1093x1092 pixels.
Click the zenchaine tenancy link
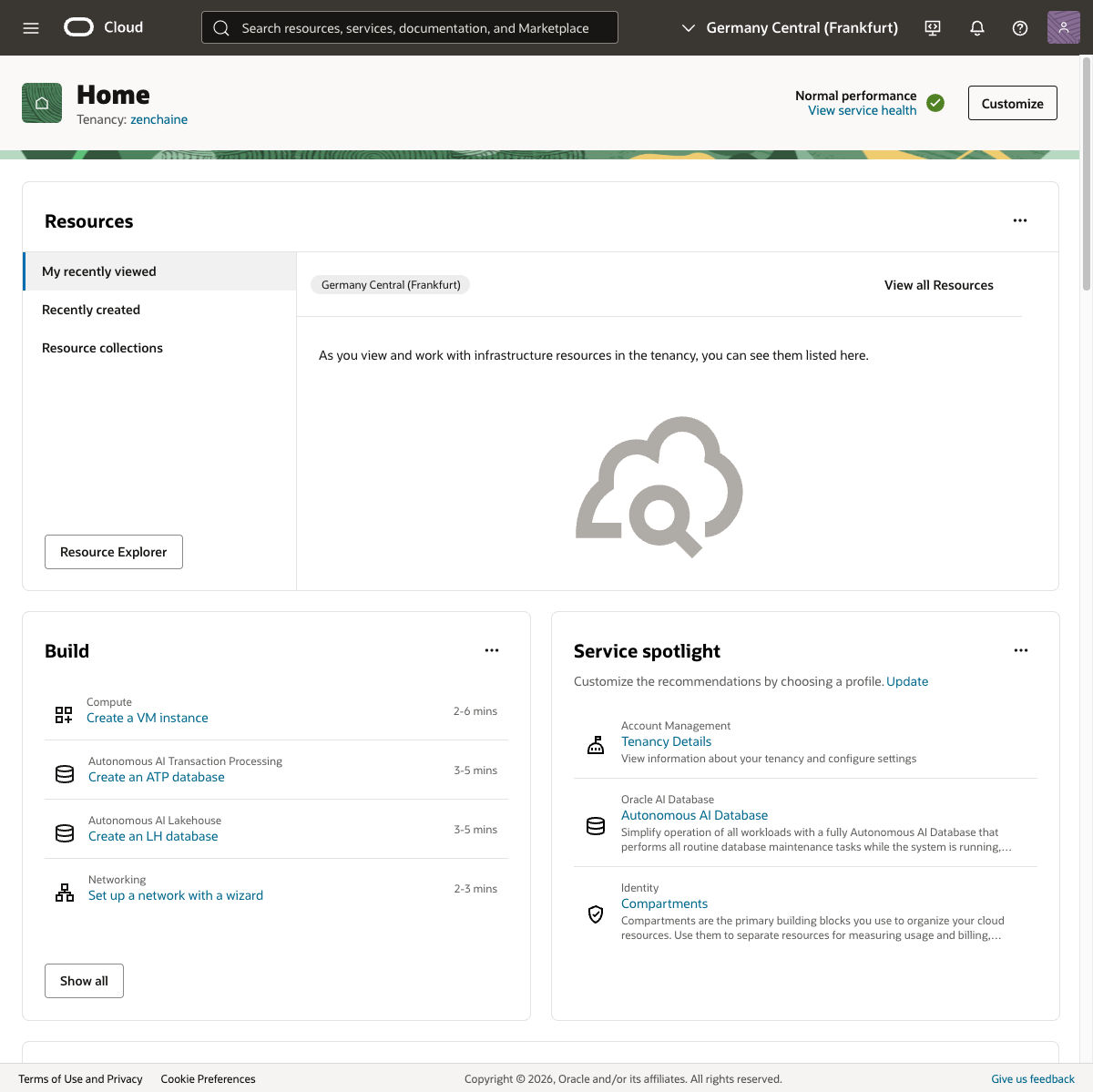point(158,119)
